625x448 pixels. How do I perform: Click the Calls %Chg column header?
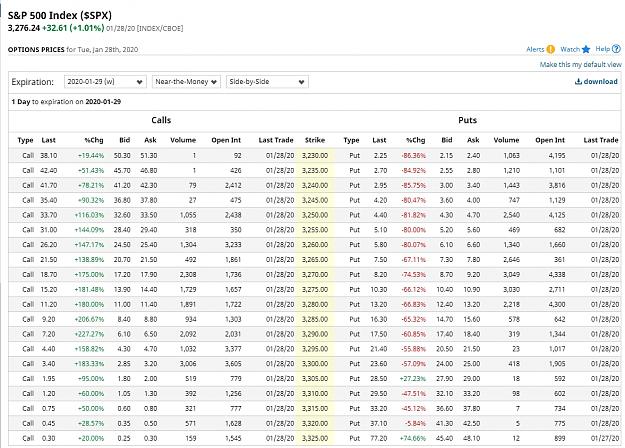coord(94,140)
